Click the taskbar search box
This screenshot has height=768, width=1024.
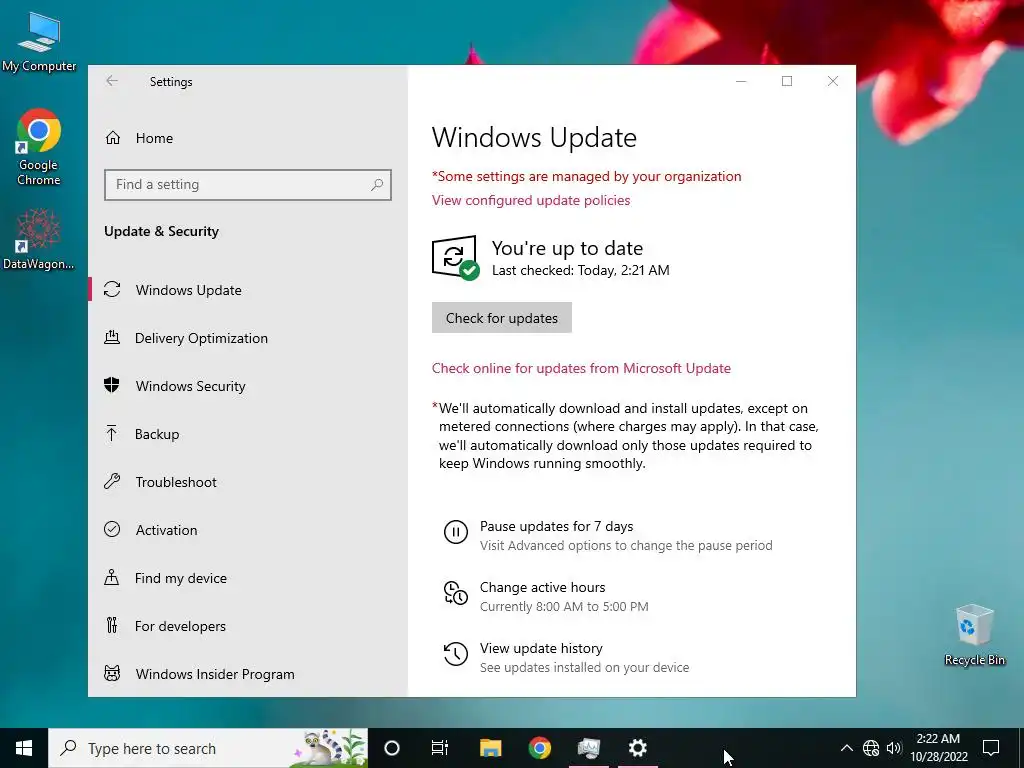[x=208, y=748]
